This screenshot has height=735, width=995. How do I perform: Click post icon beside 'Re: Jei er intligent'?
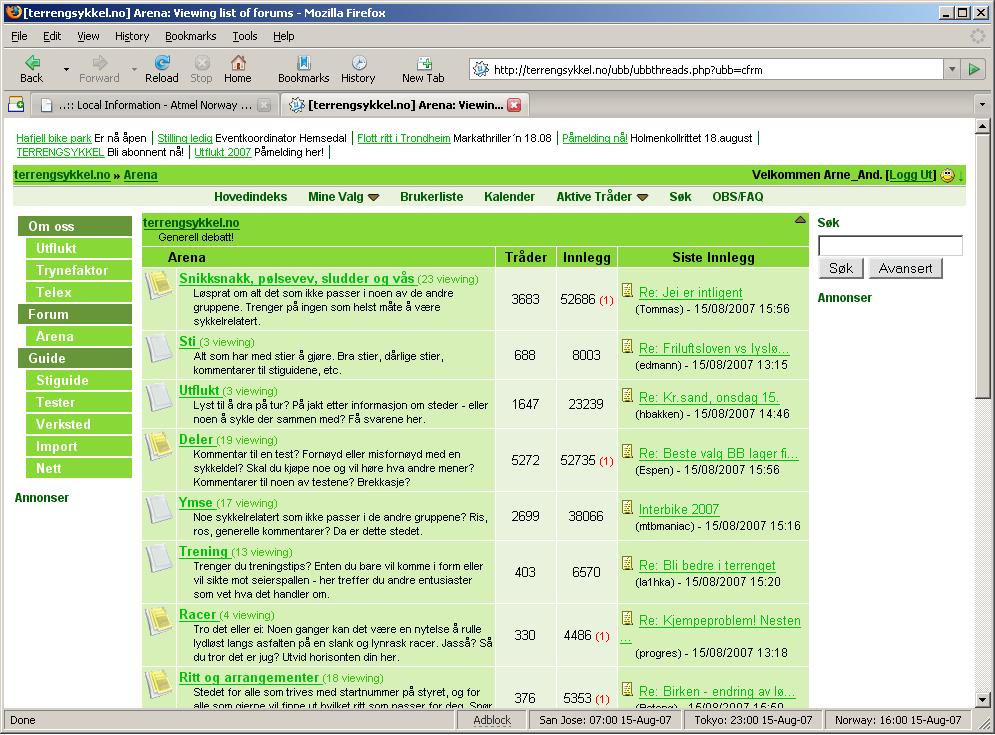click(x=628, y=291)
